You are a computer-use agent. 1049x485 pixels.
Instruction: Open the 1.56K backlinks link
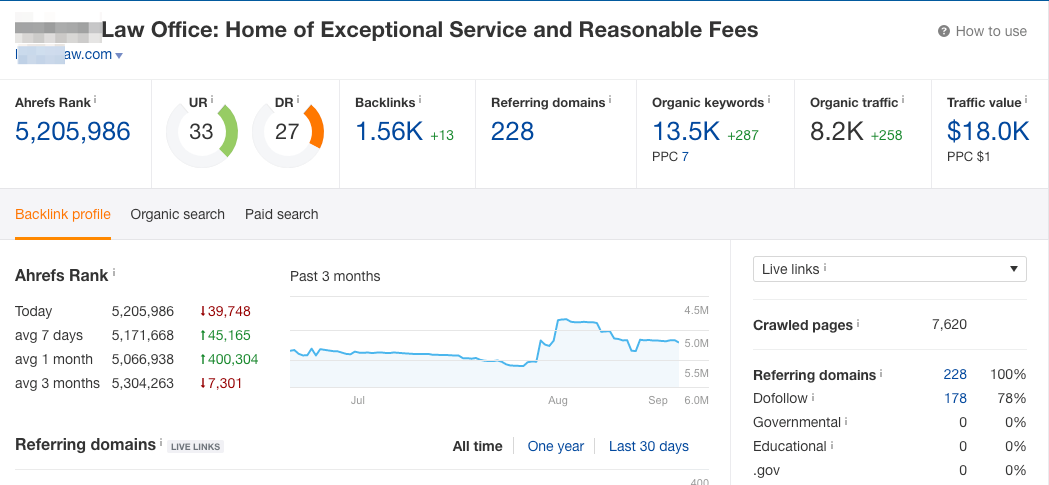click(x=389, y=131)
